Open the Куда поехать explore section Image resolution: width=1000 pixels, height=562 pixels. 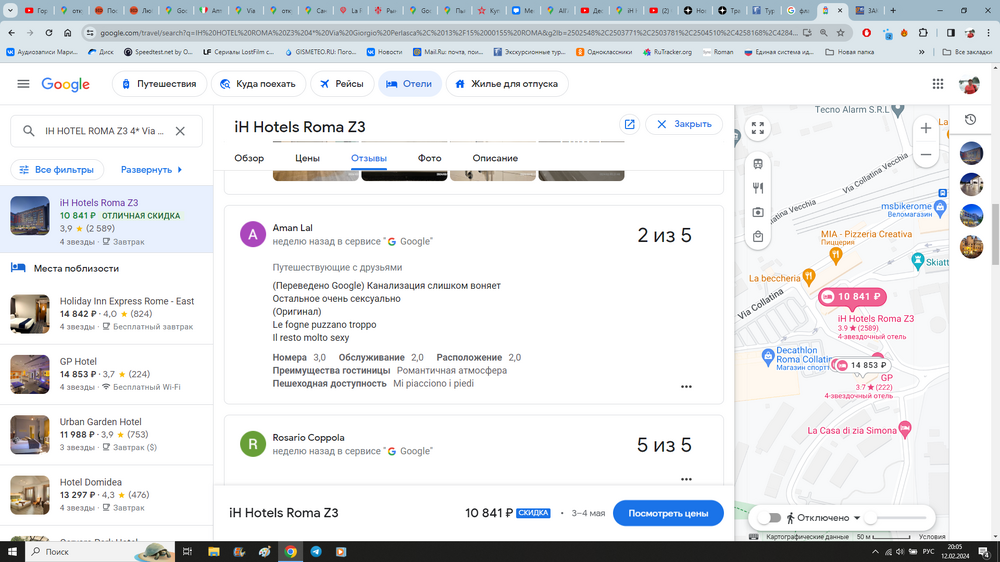(x=258, y=84)
